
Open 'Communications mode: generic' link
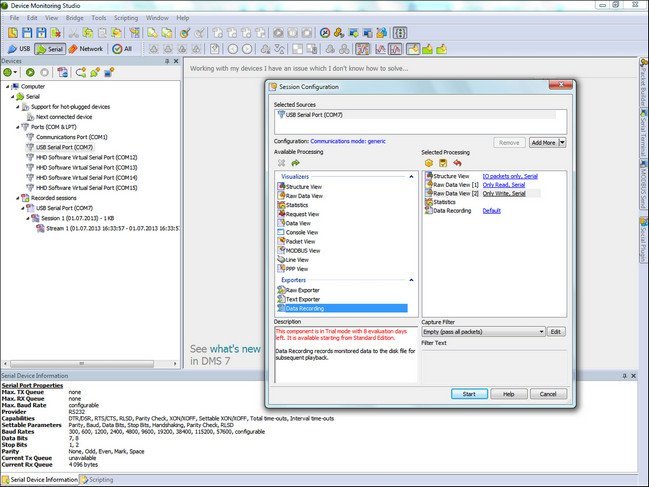tap(348, 141)
